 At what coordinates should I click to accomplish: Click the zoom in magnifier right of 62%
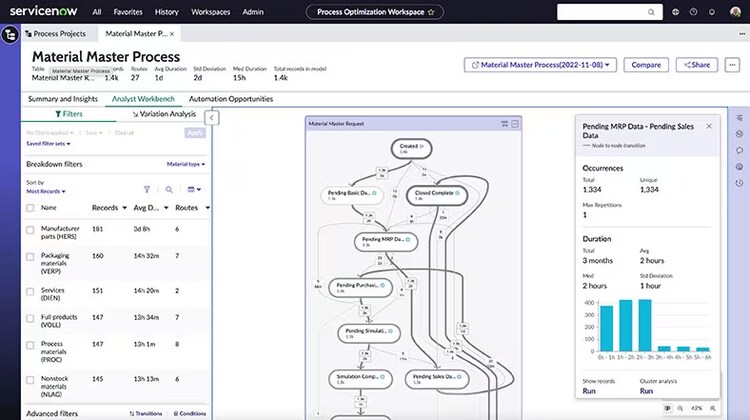pos(713,408)
